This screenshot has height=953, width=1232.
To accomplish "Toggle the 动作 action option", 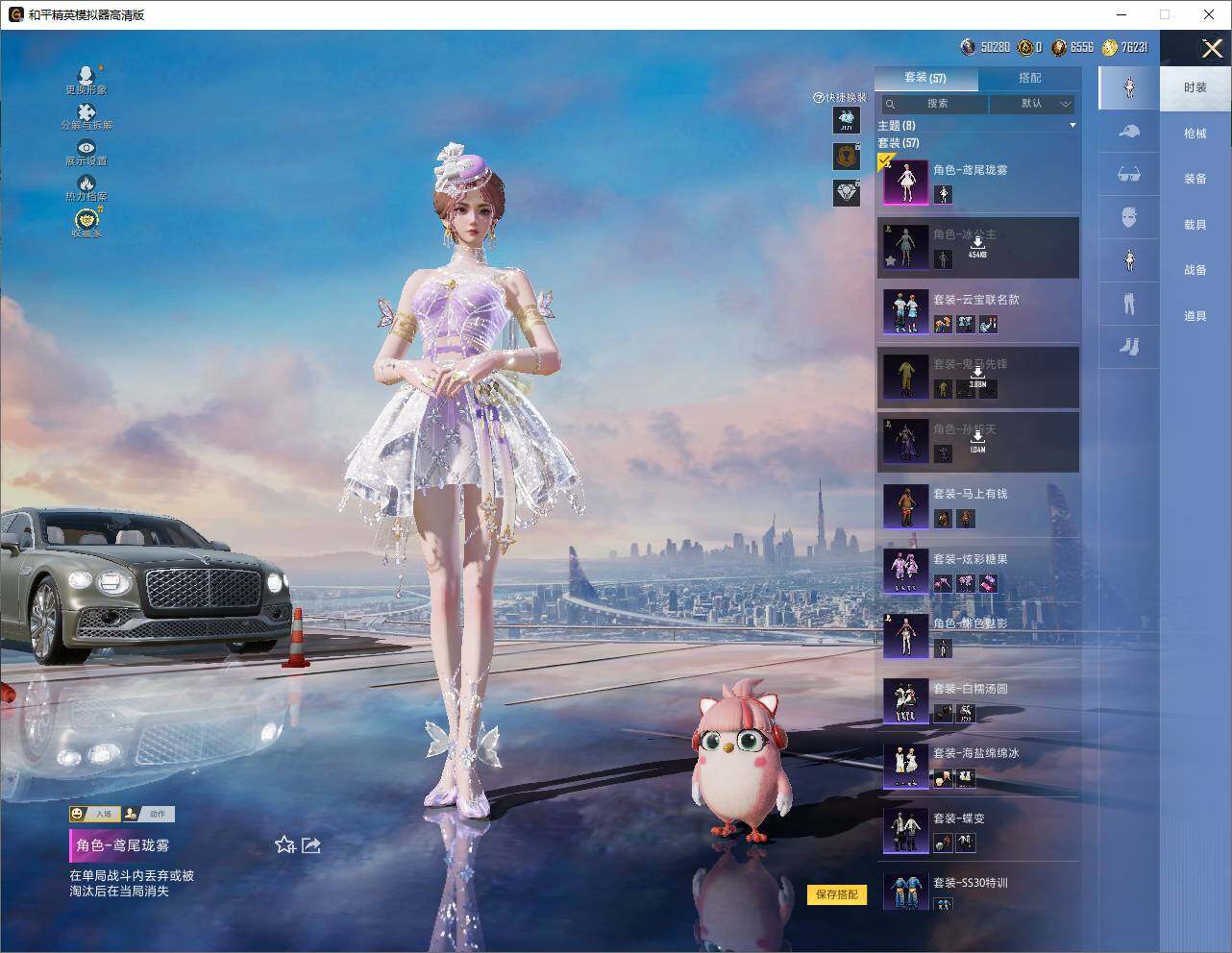I will pyautogui.click(x=149, y=814).
